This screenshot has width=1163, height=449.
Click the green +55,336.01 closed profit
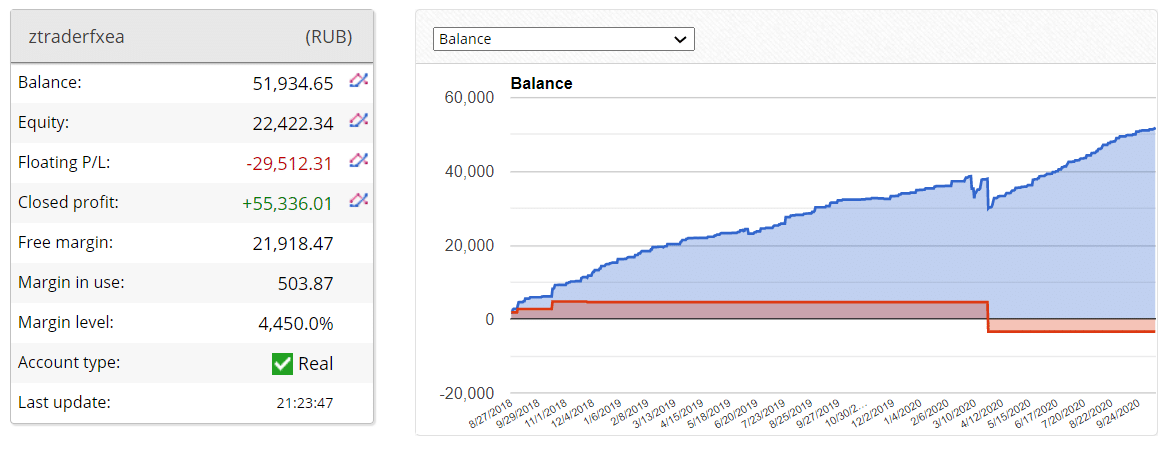pos(288,204)
